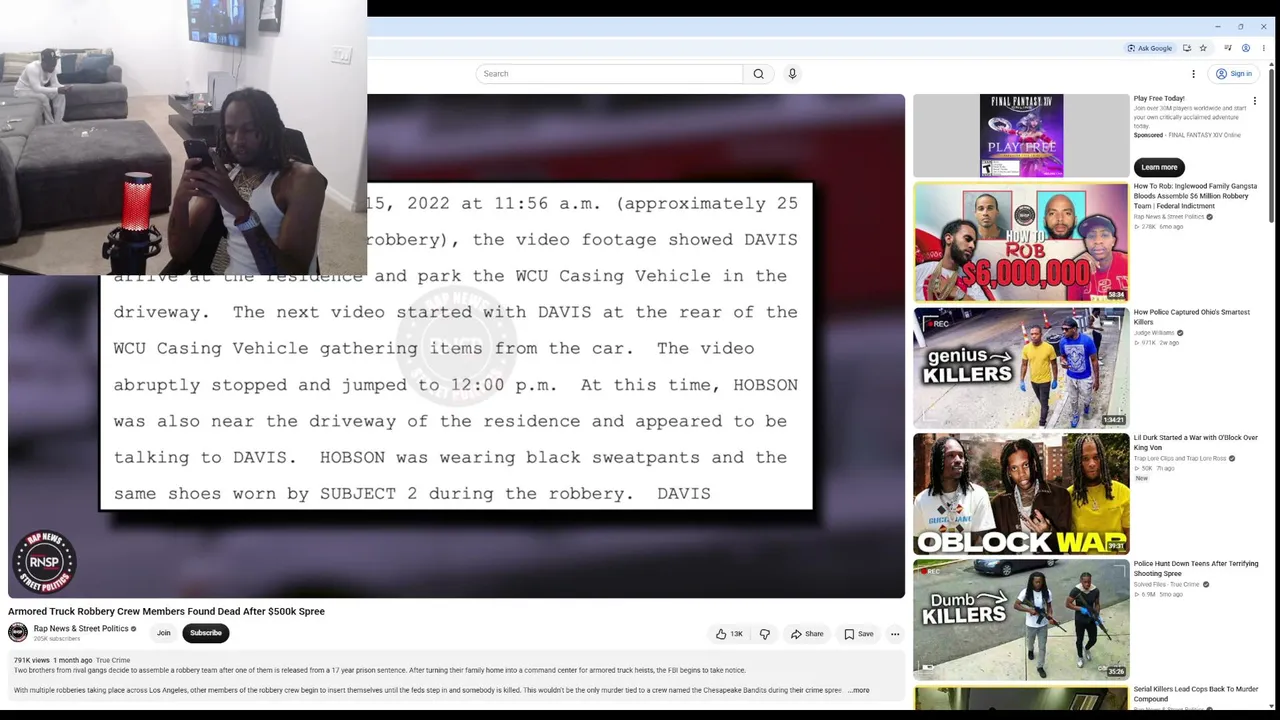1280x720 pixels.
Task: Join the channel membership
Action: click(164, 633)
